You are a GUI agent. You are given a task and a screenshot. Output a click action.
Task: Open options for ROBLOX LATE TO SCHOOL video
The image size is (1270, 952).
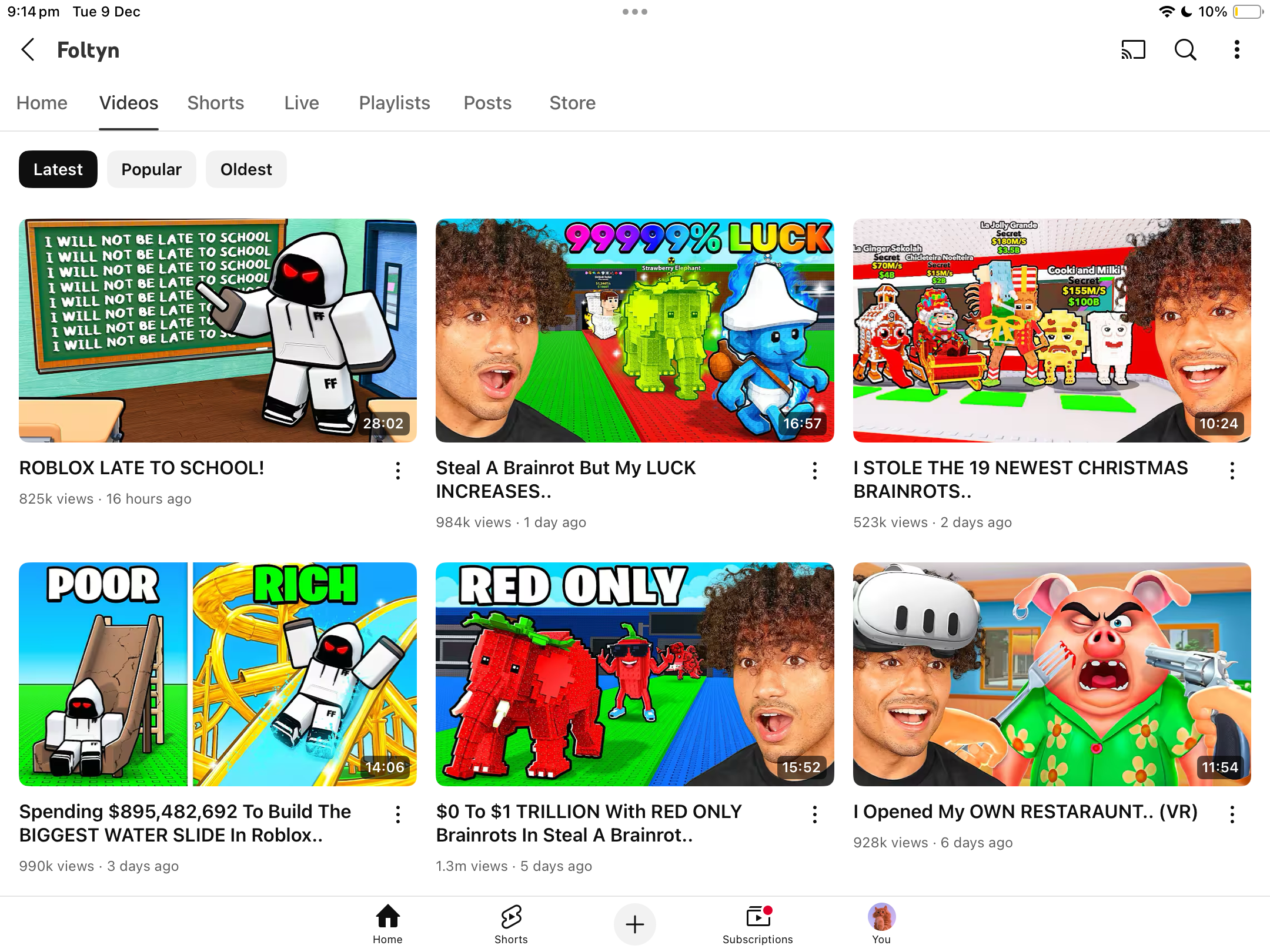(x=398, y=470)
